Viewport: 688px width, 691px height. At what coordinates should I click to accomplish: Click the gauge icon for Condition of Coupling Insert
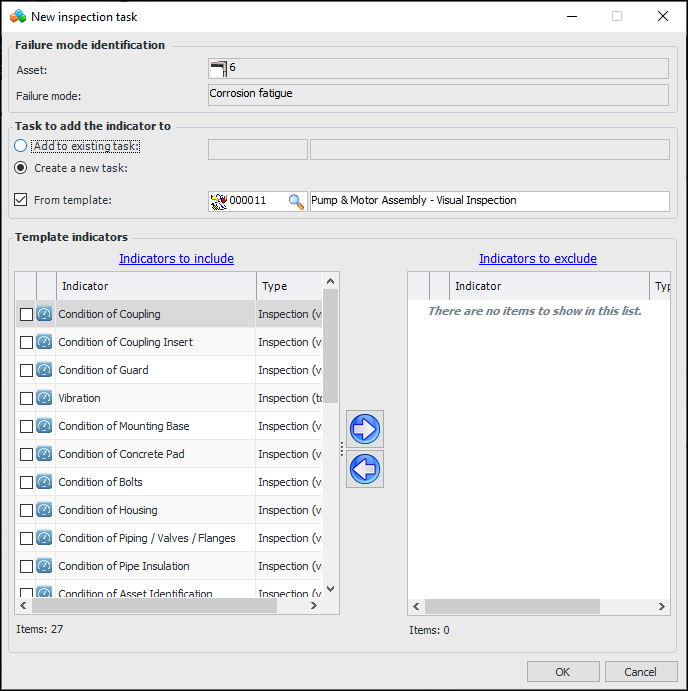pos(44,342)
